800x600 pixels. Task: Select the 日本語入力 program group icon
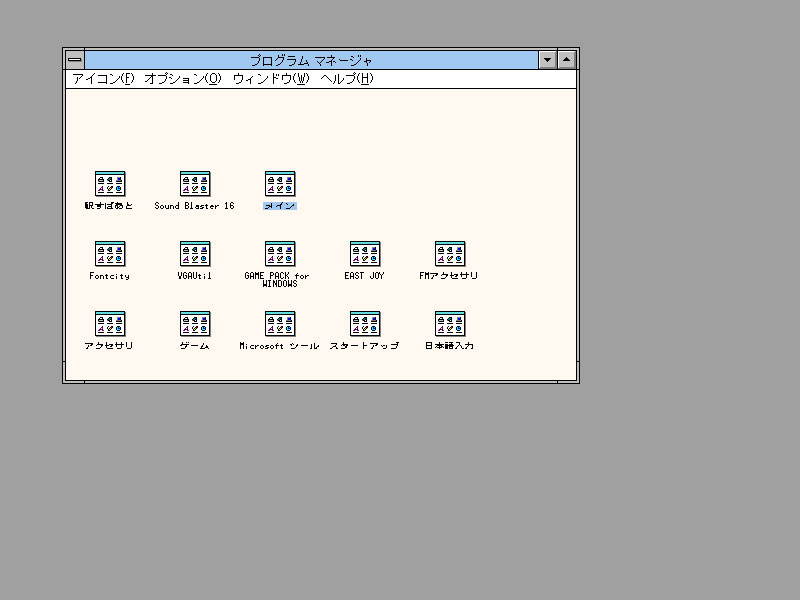450,323
